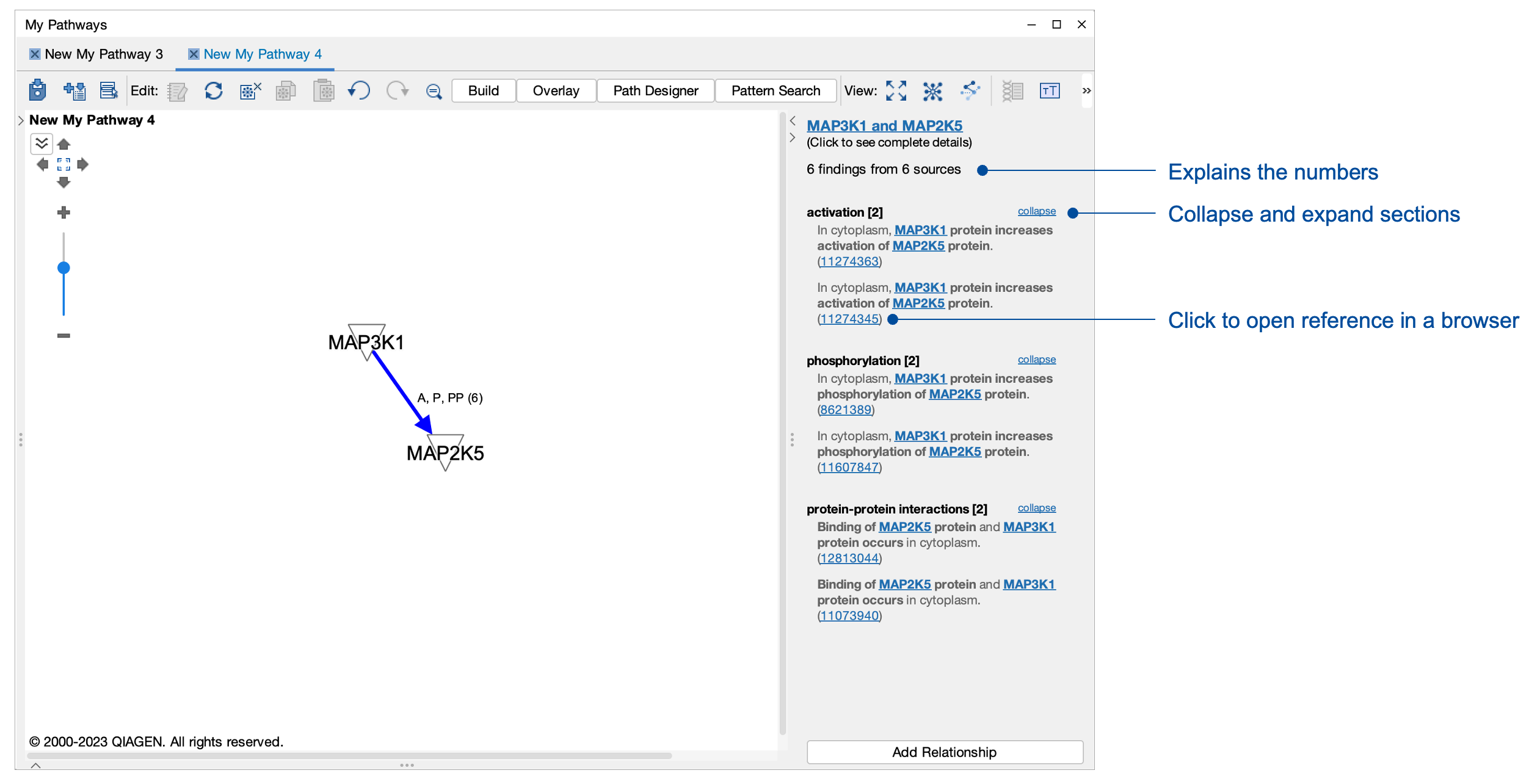Select the MAP2K5 node on canvas
Screen dimensions: 1540x784
445,452
